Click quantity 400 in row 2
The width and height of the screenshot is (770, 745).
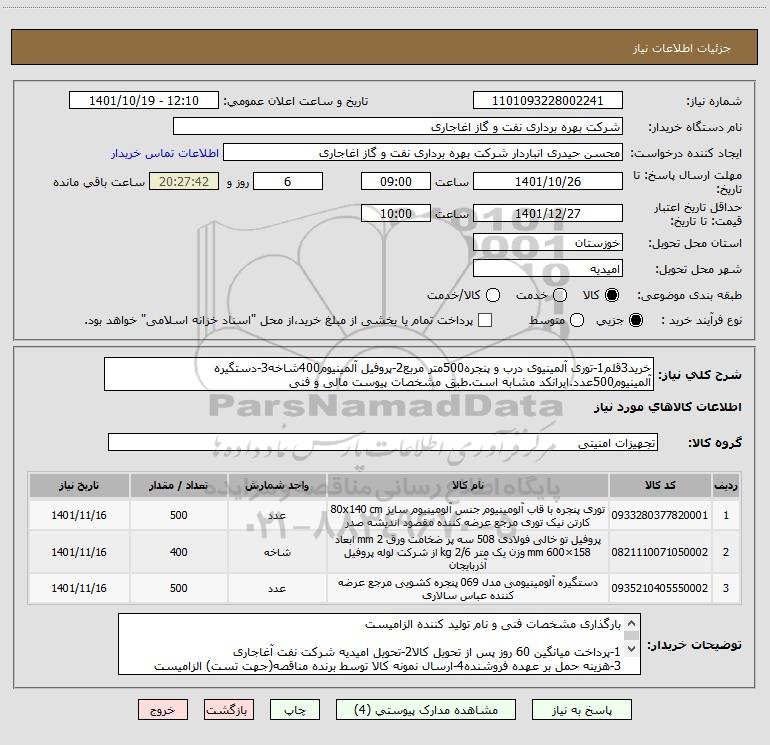coord(179,552)
